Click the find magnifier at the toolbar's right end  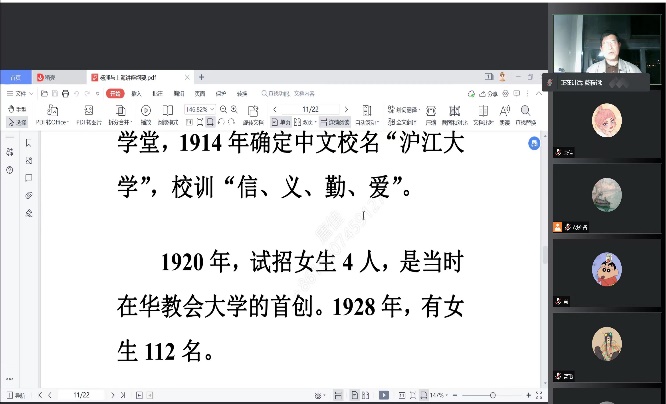pyautogui.click(x=526, y=115)
